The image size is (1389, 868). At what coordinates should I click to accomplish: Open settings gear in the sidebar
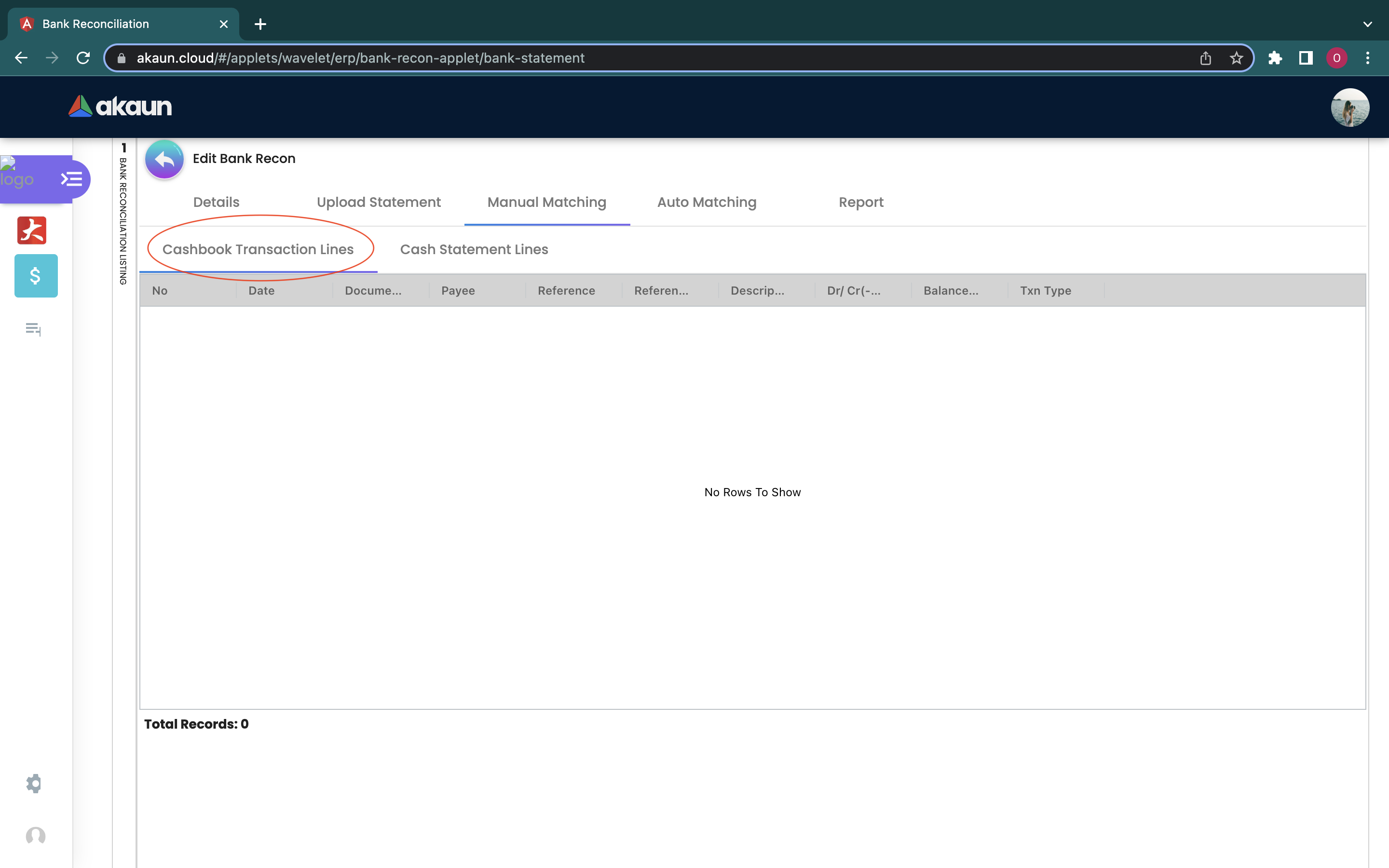[34, 783]
